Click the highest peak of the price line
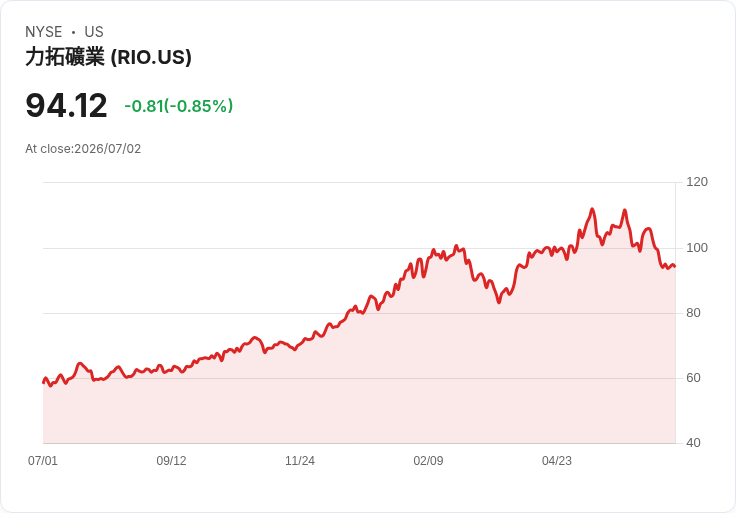Screen dimensions: 736x513 pyautogui.click(x=592, y=209)
